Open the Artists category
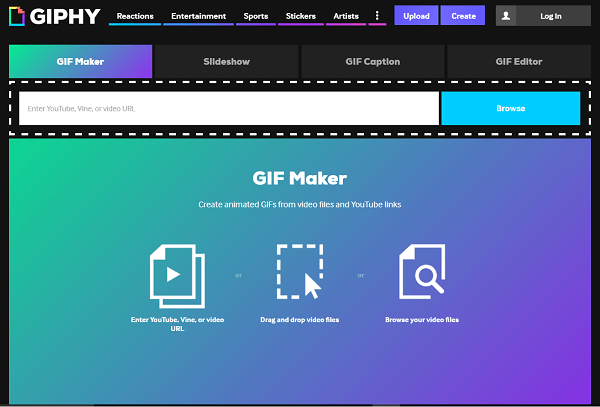Image resolution: width=600 pixels, height=407 pixels. tap(346, 16)
